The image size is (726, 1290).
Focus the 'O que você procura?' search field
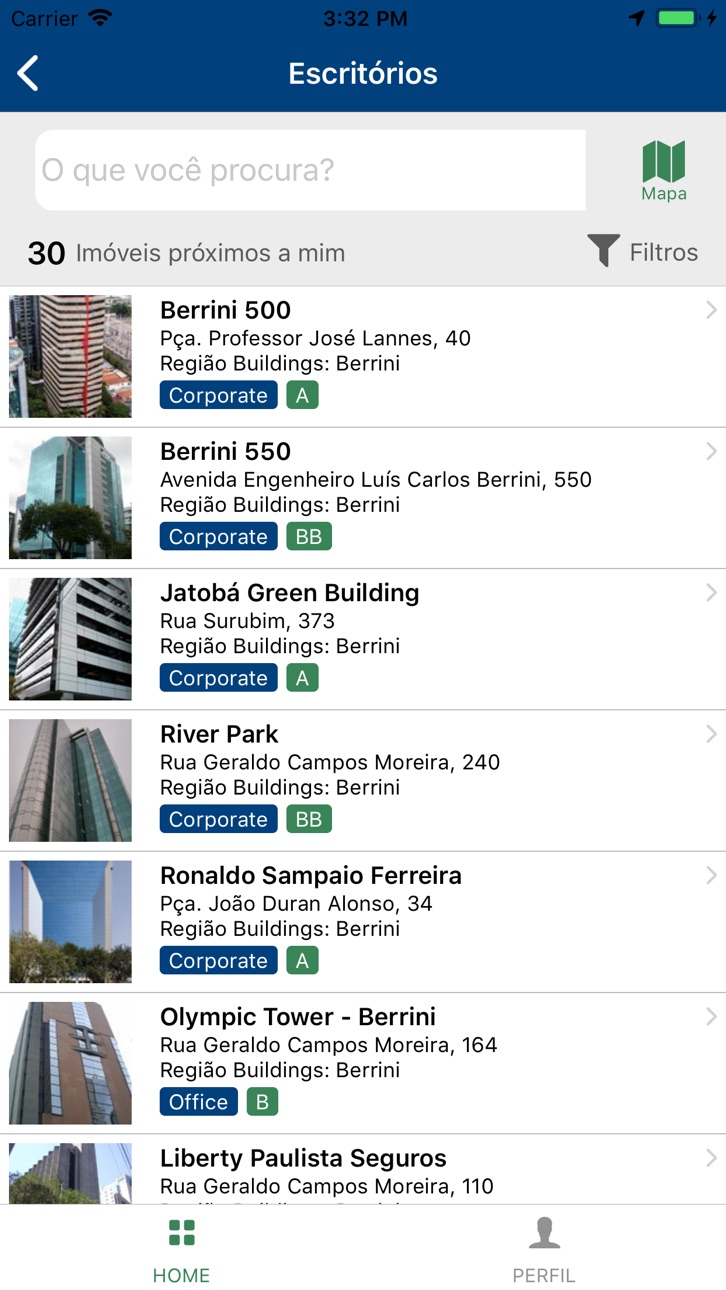pyautogui.click(x=310, y=170)
